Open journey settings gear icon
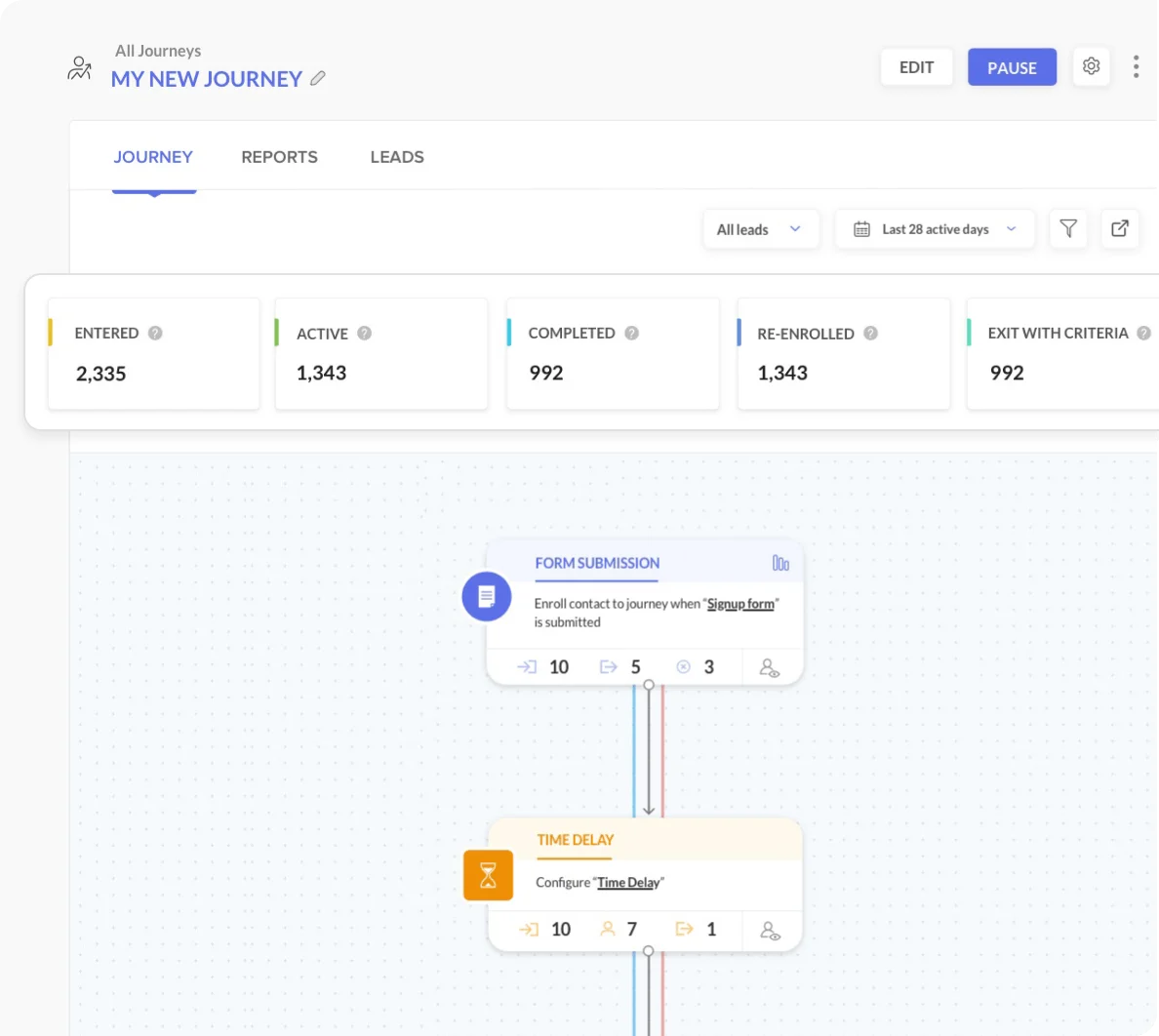The height and width of the screenshot is (1036, 1159). (1091, 66)
